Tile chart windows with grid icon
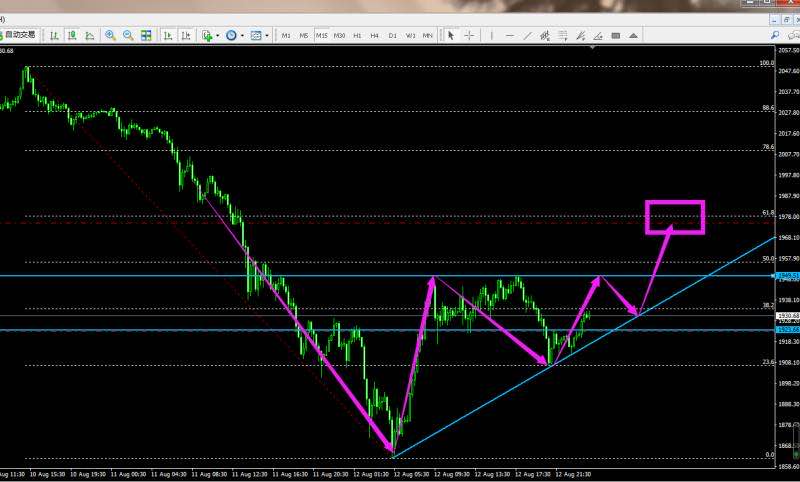 pos(146,35)
